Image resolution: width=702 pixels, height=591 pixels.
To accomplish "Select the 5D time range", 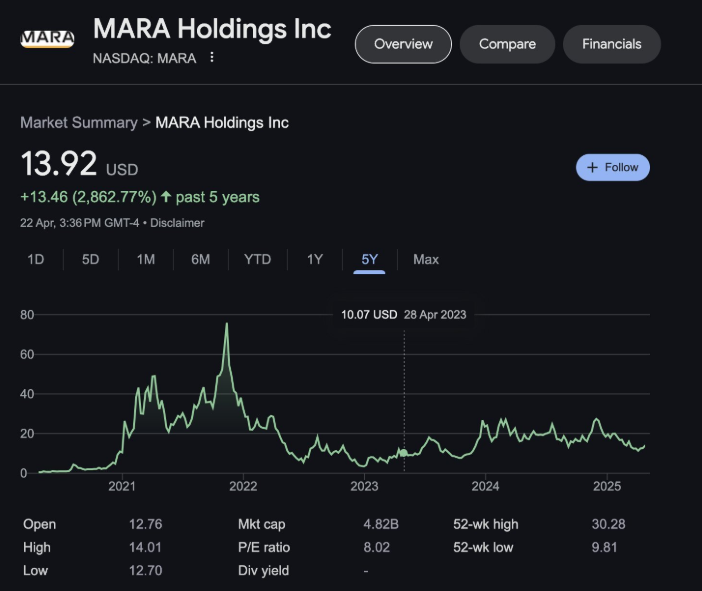I will (91, 259).
